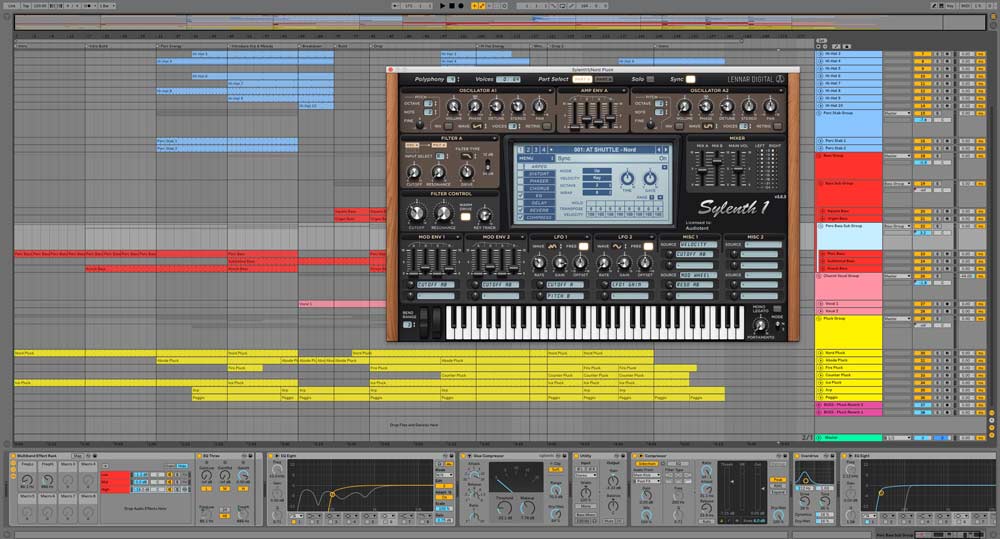Click the Stop button in the transport
The height and width of the screenshot is (539, 1000).
click(452, 6)
